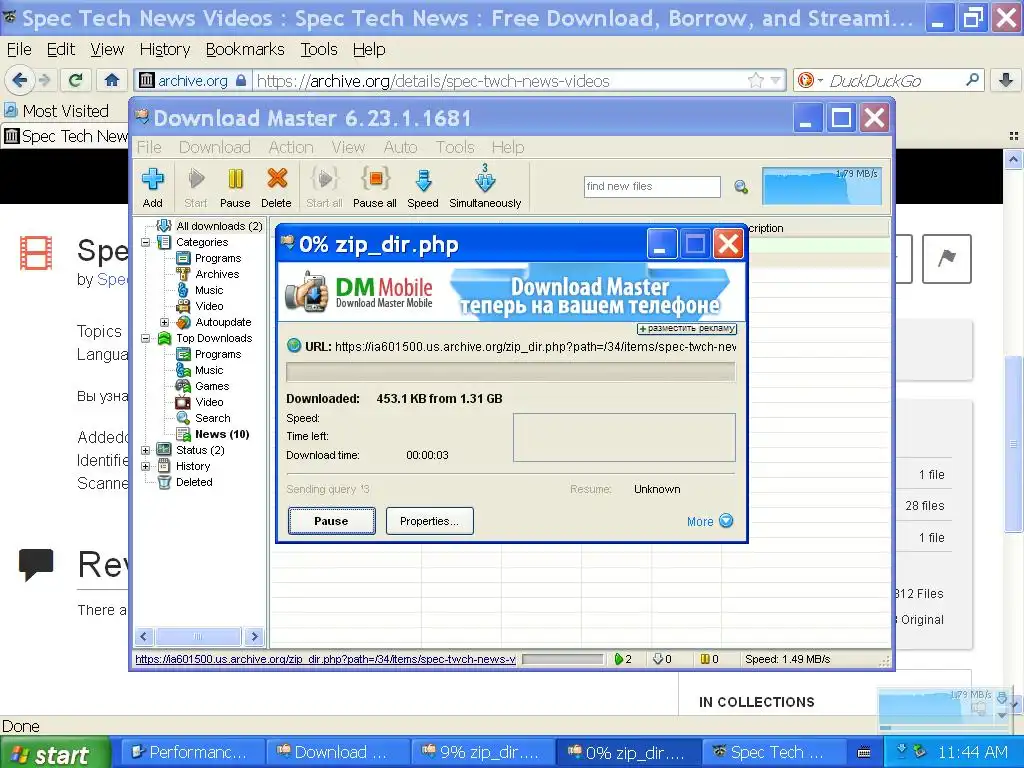1024x768 pixels.
Task: Open the Download menu in Download Master
Action: click(215, 148)
